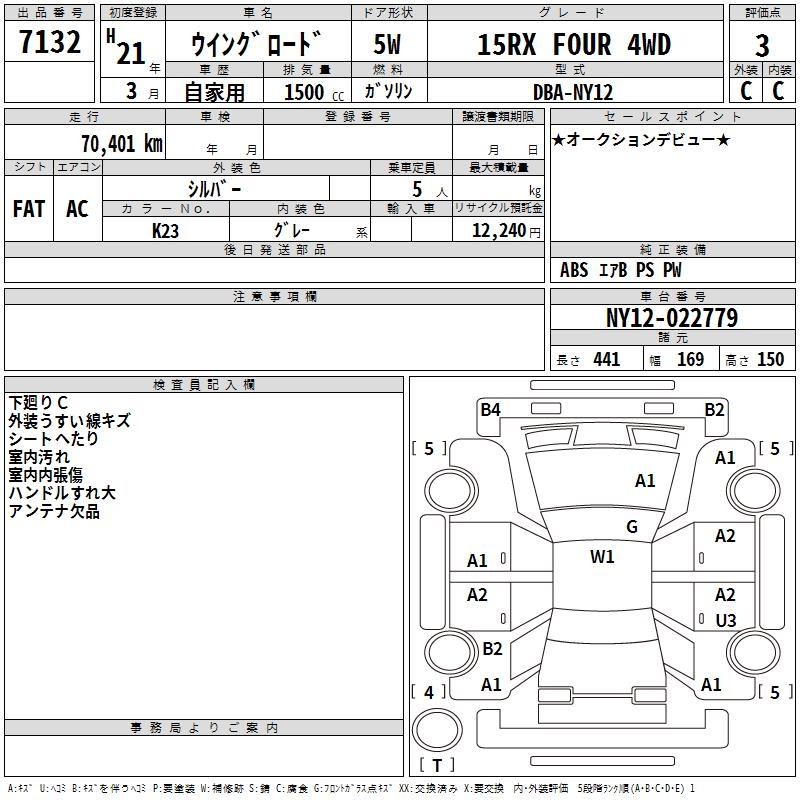Select the FAT transmission cell

click(29, 209)
